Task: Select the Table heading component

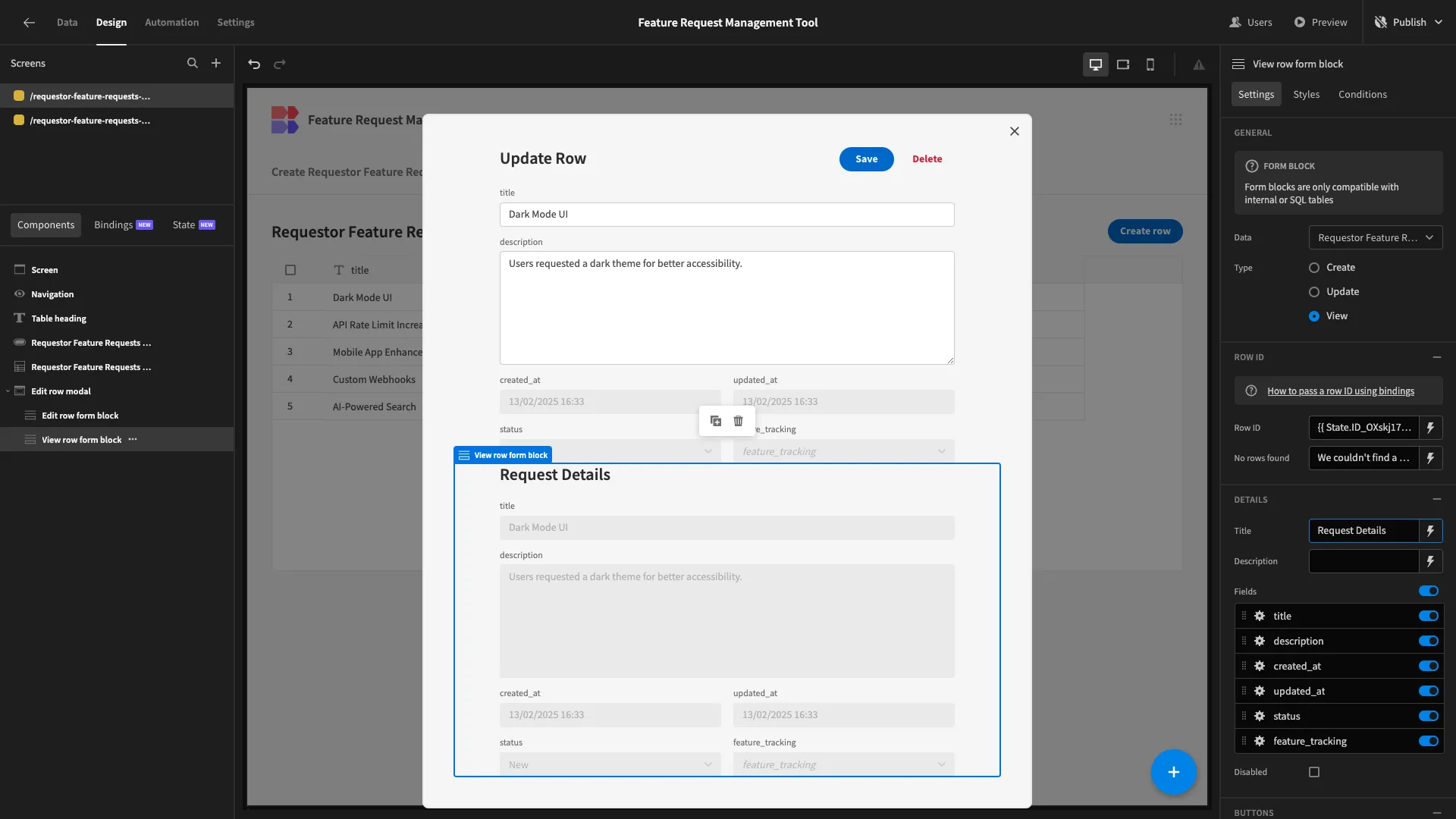Action: pos(58,318)
